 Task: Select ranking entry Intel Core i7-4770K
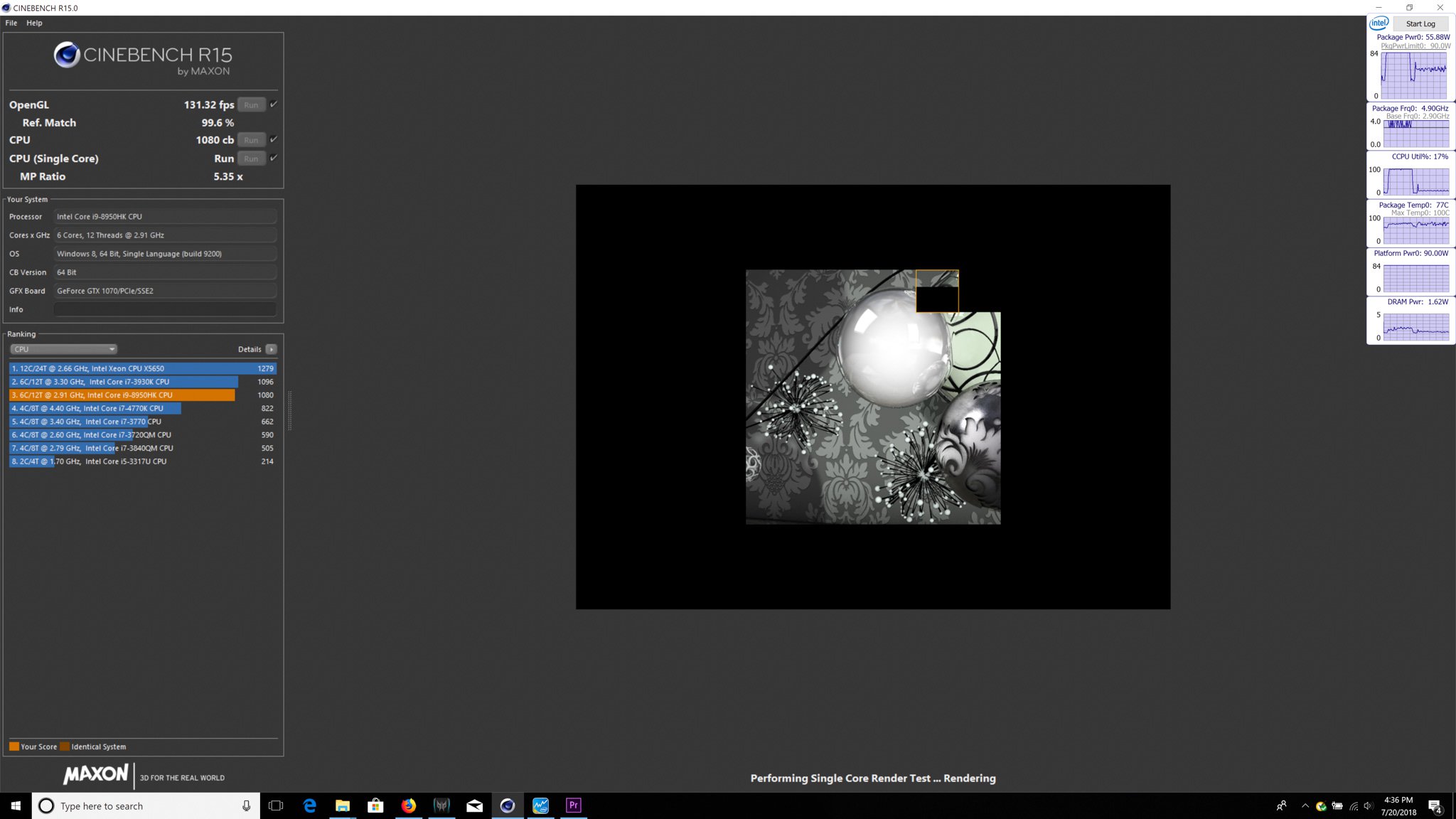[x=143, y=409]
